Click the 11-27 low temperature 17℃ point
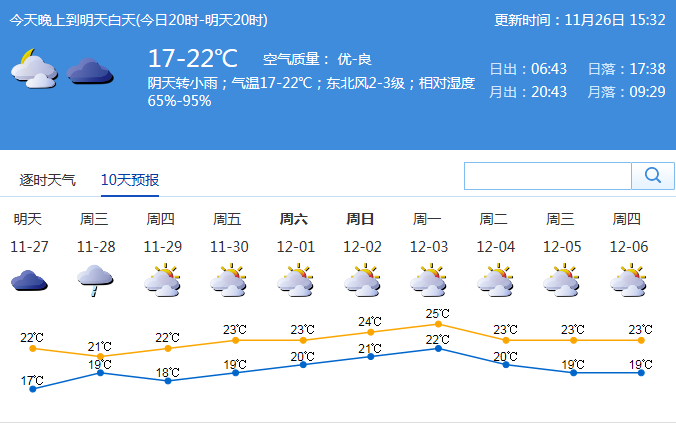This screenshot has width=676, height=423. pos(33,389)
